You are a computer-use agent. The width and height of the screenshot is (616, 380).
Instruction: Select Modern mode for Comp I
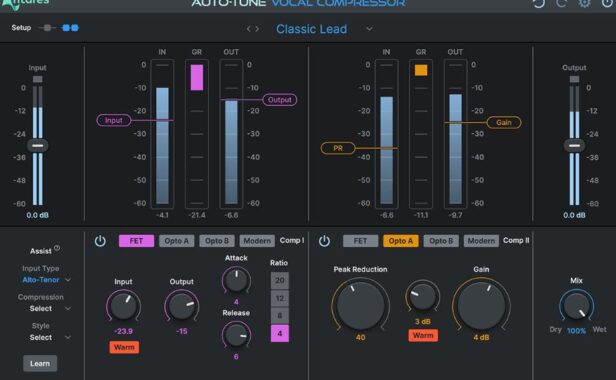pos(257,241)
